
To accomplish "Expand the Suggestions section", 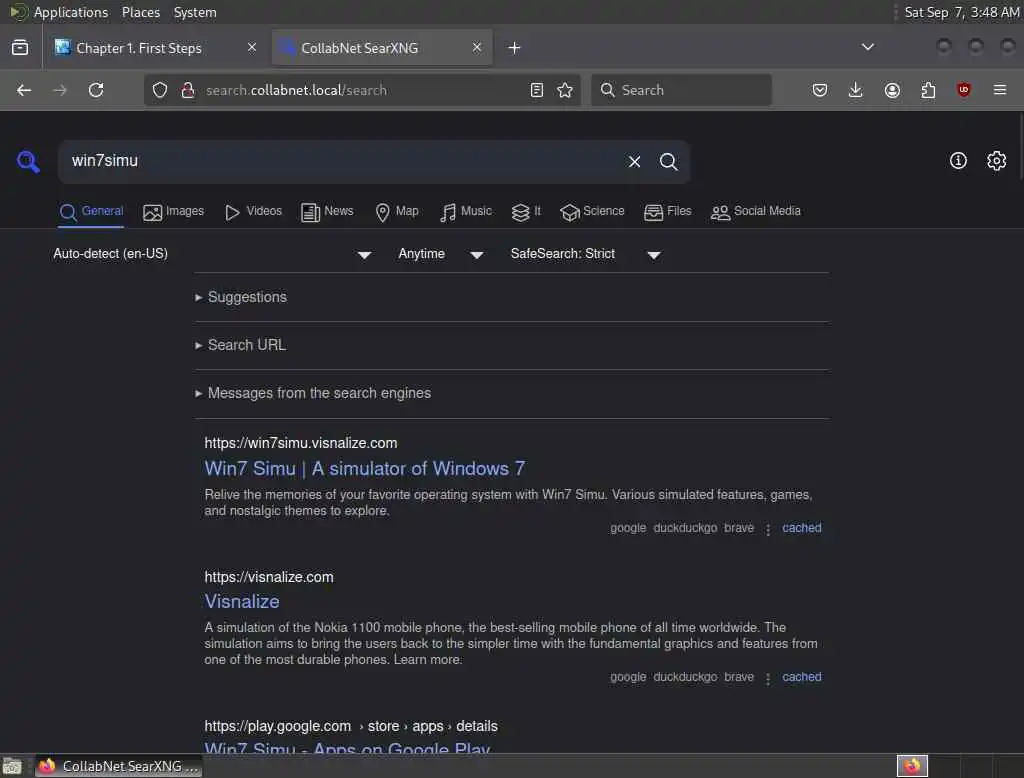I will pos(240,297).
